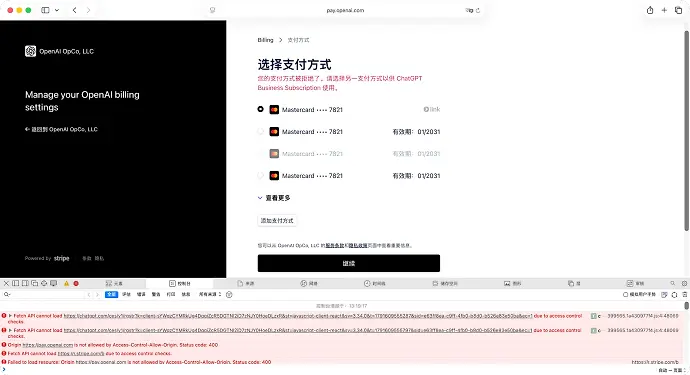Switch to the Network tab in inspector
This screenshot has height=375, width=690.
pos(309,283)
